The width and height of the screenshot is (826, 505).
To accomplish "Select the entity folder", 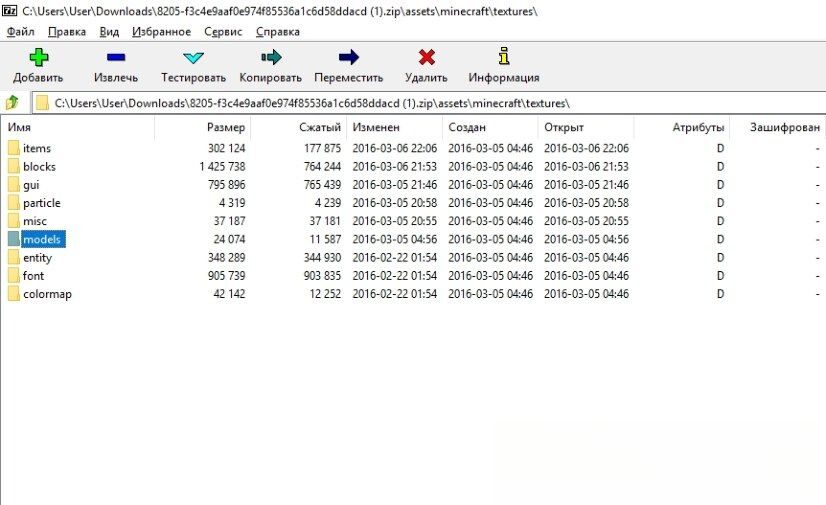I will pos(37,258).
